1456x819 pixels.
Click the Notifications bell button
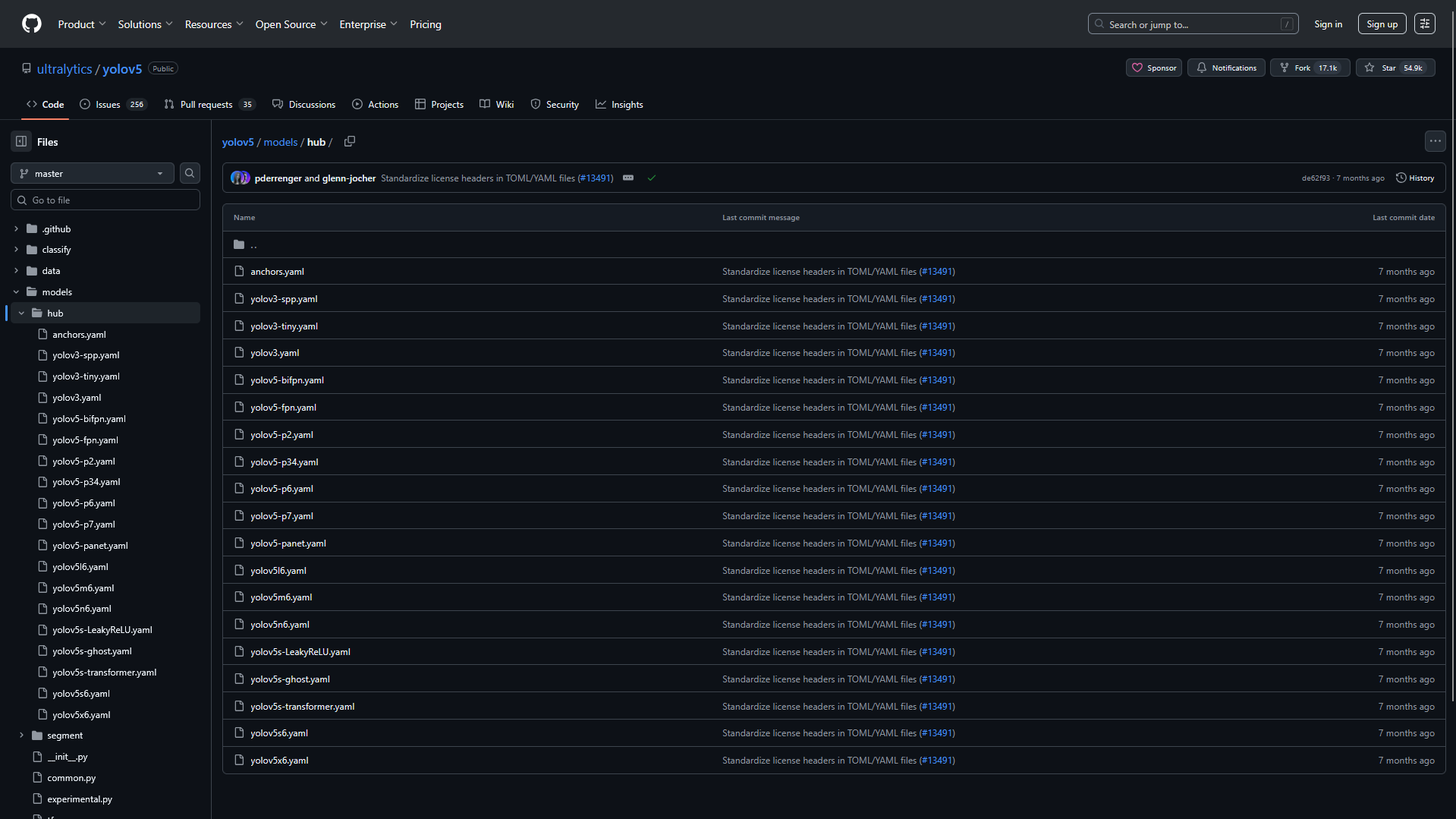(x=1226, y=68)
